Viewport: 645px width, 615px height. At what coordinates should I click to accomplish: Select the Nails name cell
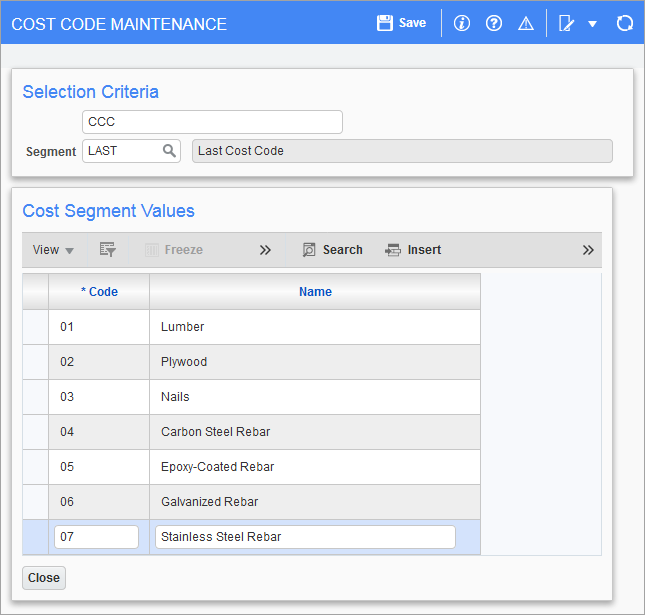(315, 397)
